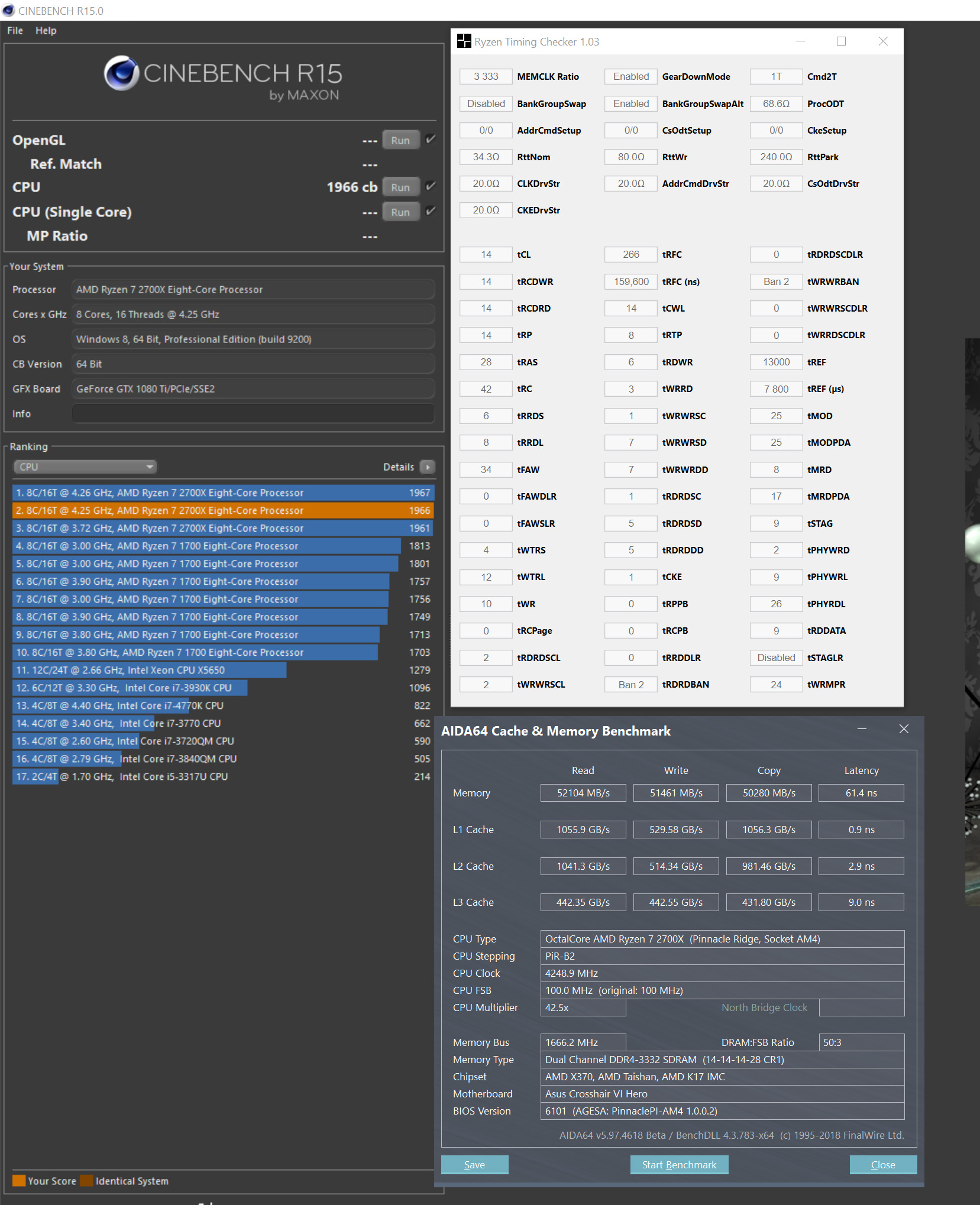Open the File menu in Cinebench
Image resolution: width=980 pixels, height=1205 pixels.
click(x=15, y=31)
